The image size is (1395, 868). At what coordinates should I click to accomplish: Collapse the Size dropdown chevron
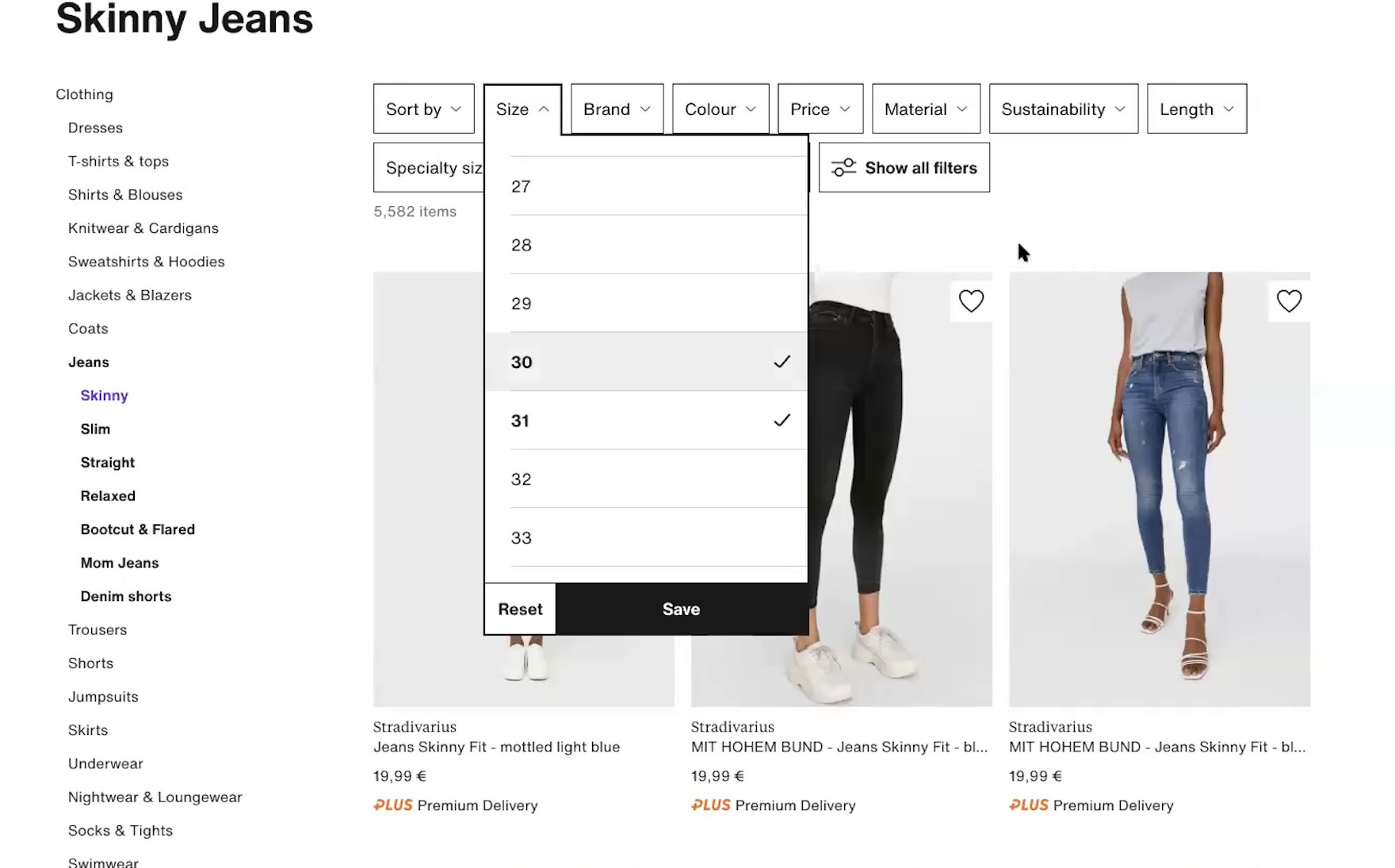coord(544,109)
